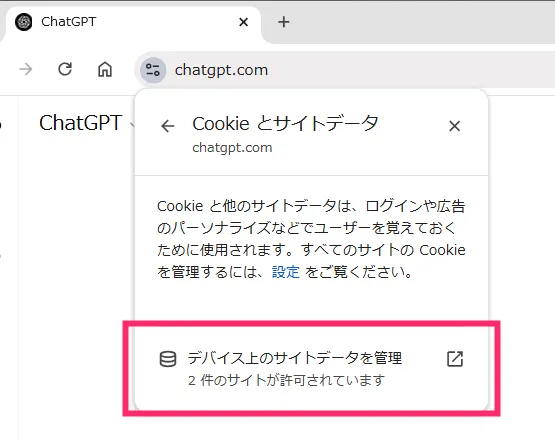Open the ChatGPT model selector heading
Viewport: 555px width, 439px height.
[x=81, y=123]
